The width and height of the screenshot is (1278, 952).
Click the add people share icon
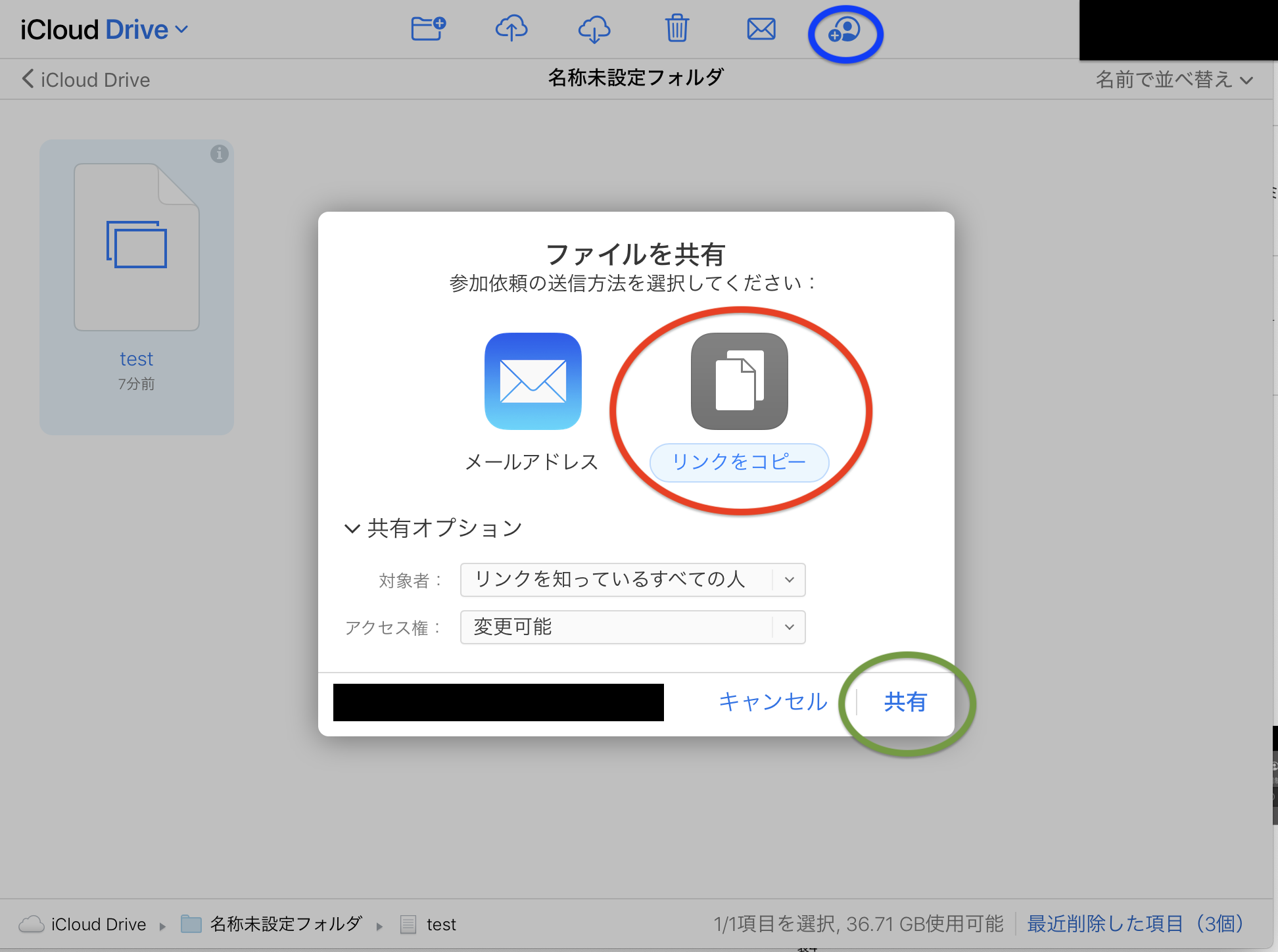tap(845, 31)
